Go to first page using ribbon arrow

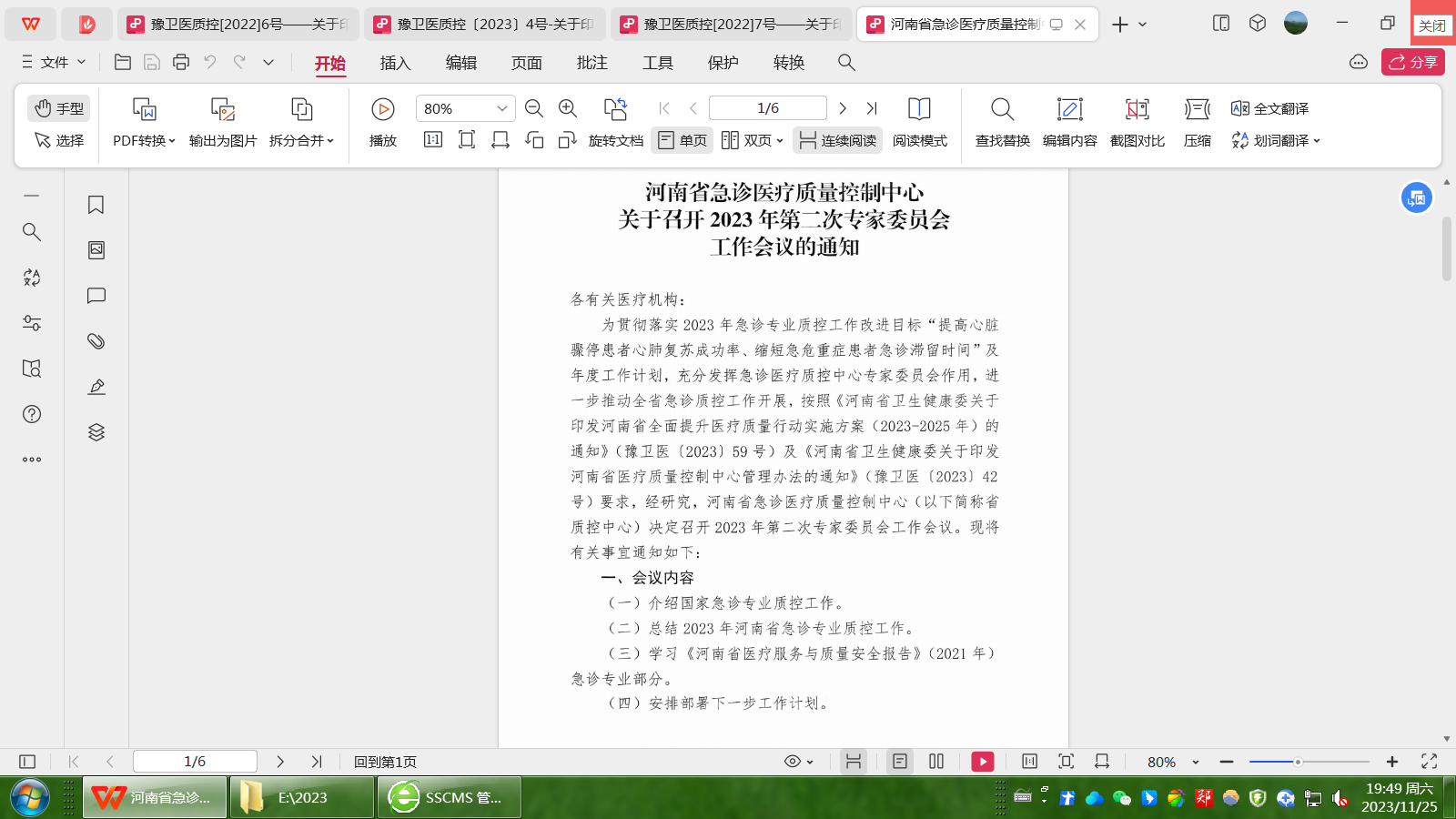click(664, 108)
